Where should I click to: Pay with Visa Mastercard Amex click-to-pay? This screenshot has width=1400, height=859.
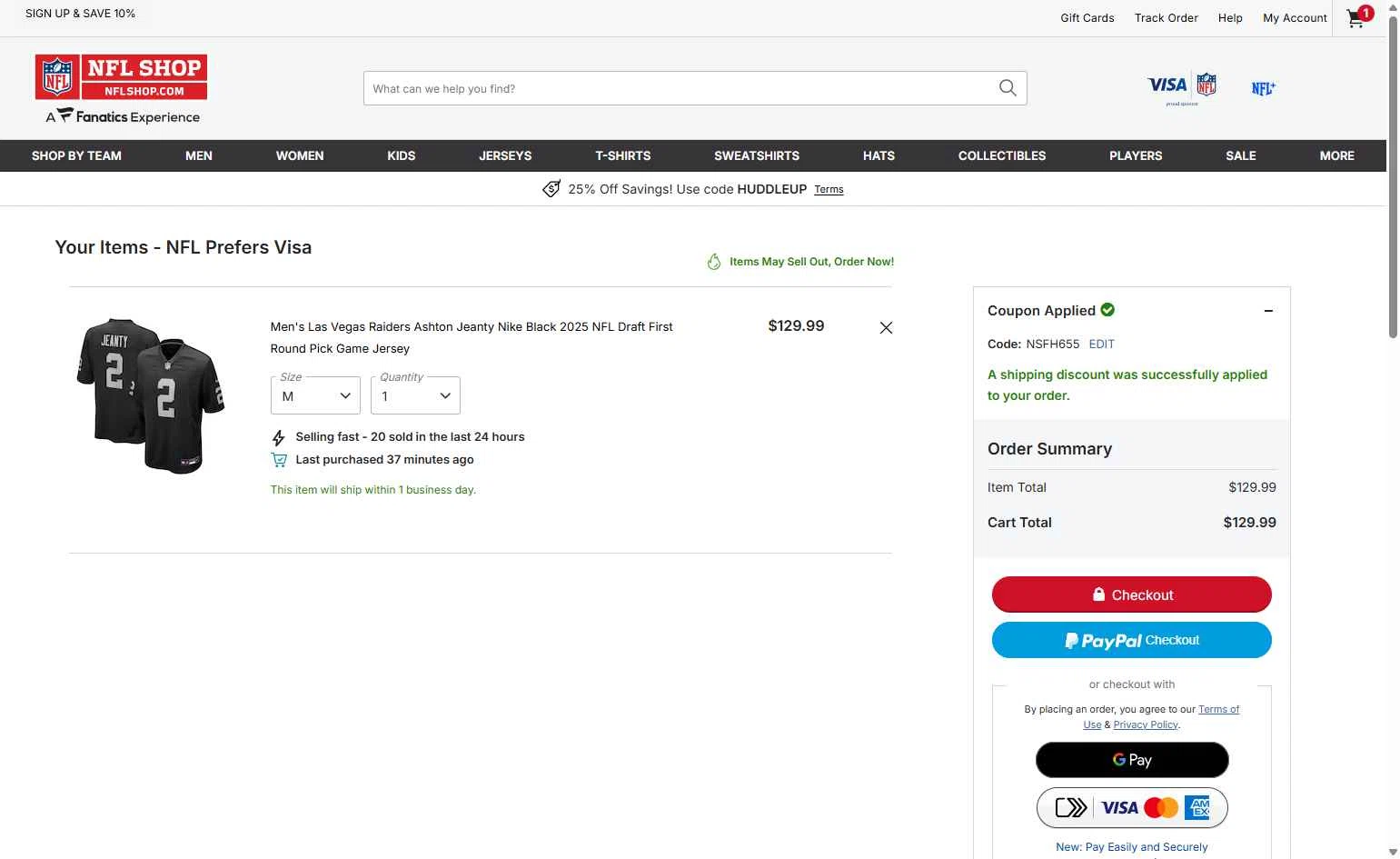click(x=1131, y=807)
